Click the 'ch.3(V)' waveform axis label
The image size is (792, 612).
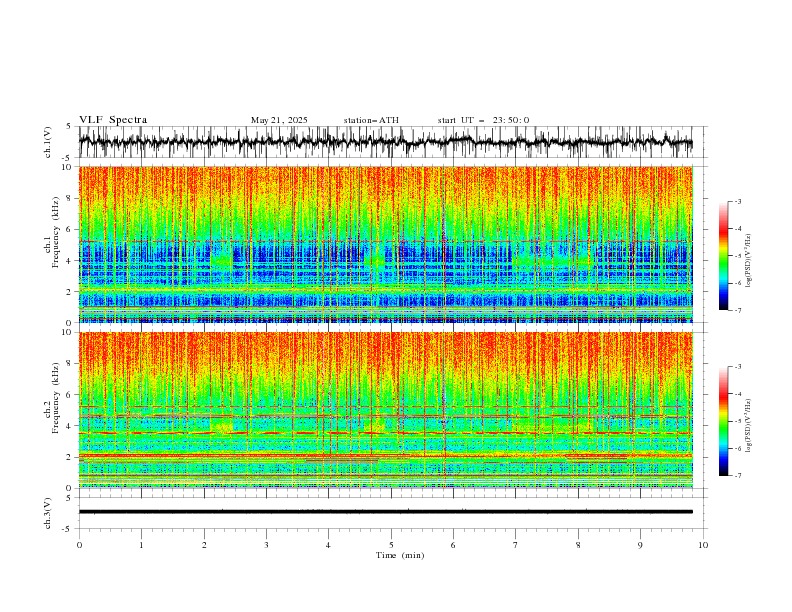tap(48, 513)
